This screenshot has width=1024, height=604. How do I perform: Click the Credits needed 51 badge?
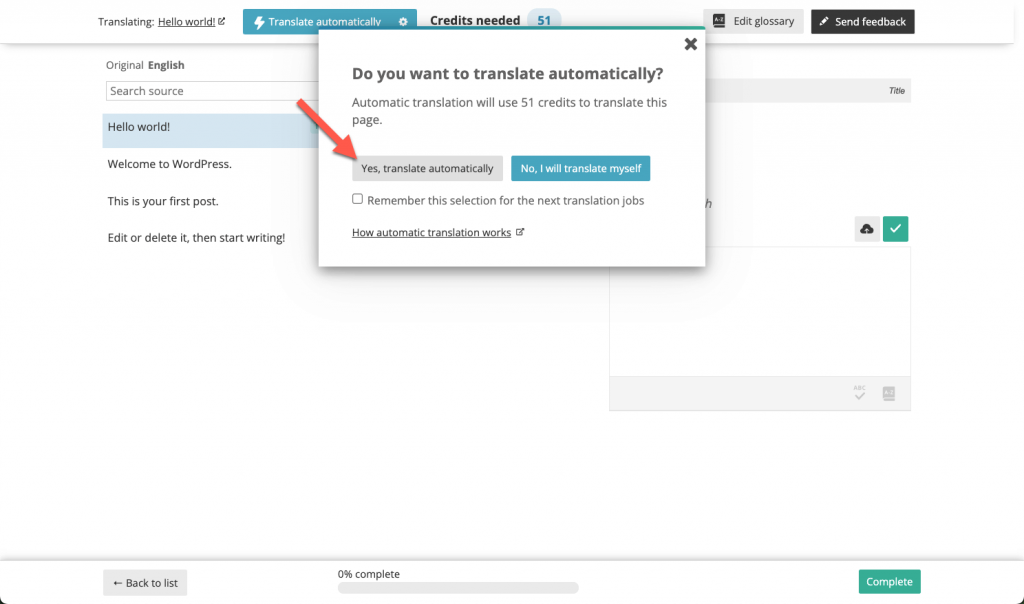tap(543, 19)
